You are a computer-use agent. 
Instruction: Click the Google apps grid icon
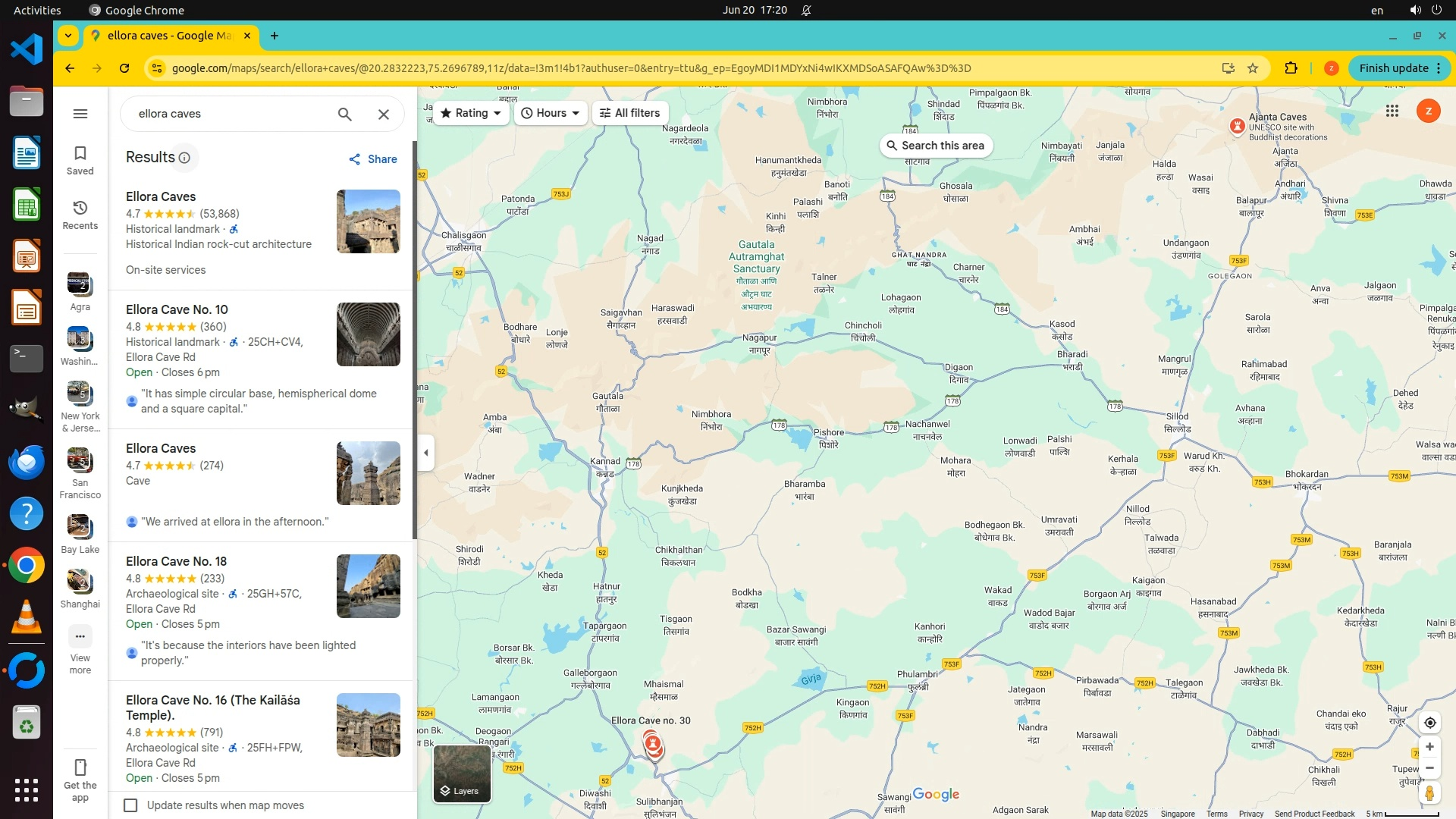(1392, 111)
